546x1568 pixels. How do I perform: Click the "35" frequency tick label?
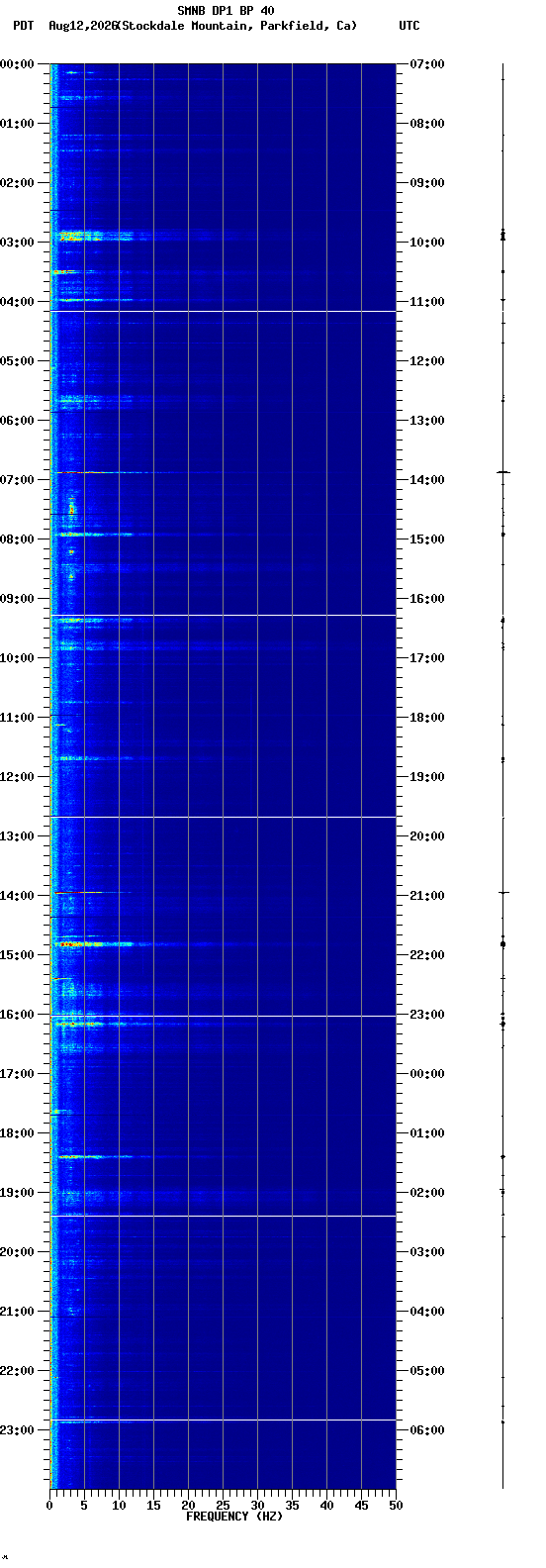point(292,1506)
